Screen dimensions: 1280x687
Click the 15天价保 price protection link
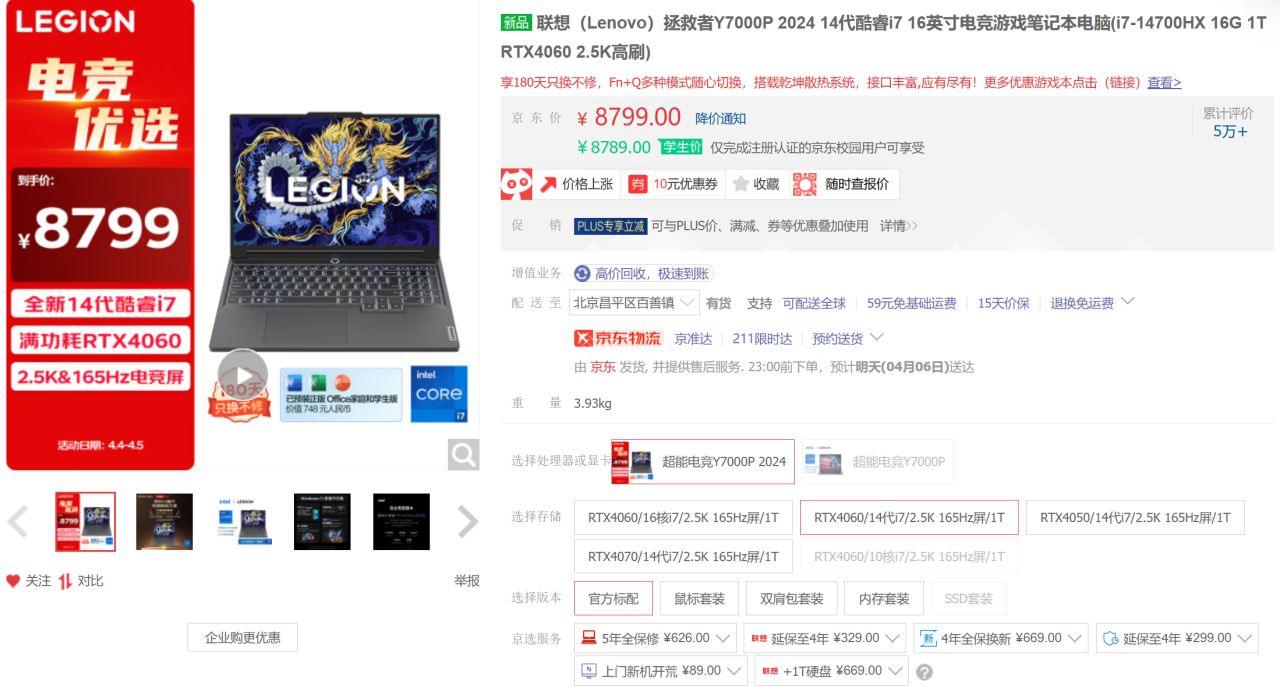(1003, 303)
